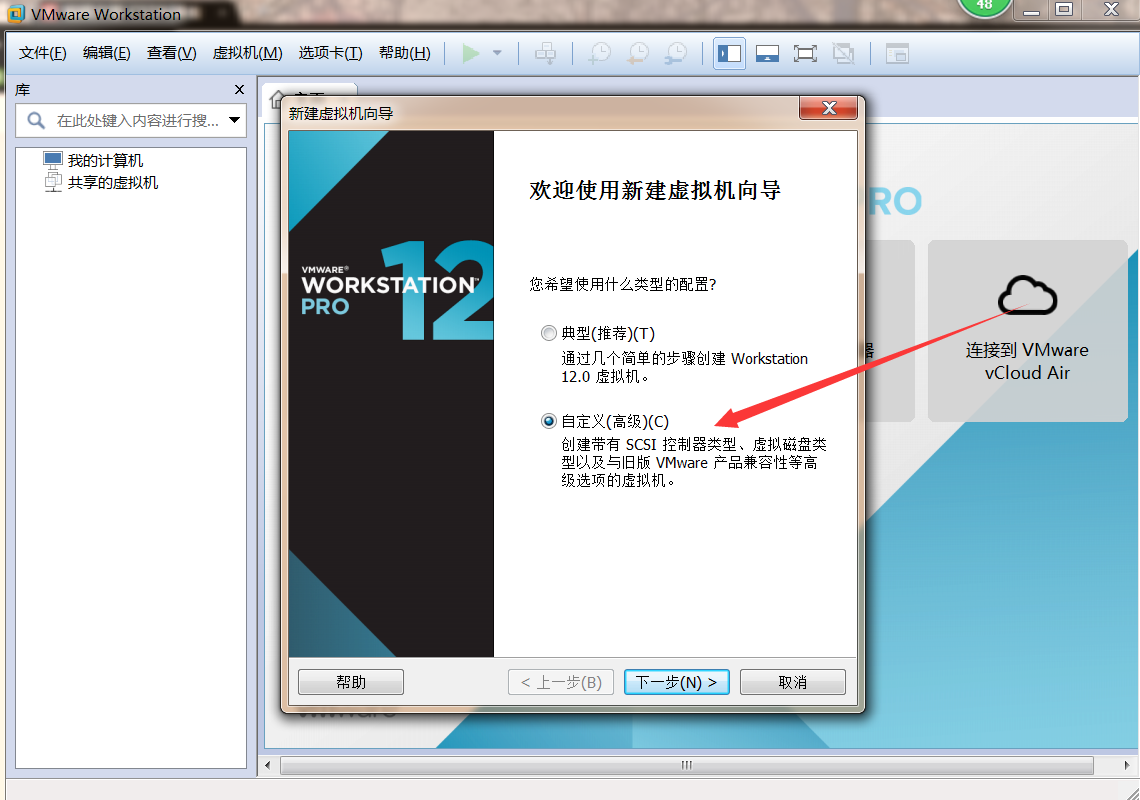Click the console view toolbar icon
The height and width of the screenshot is (800, 1140).
coord(897,54)
